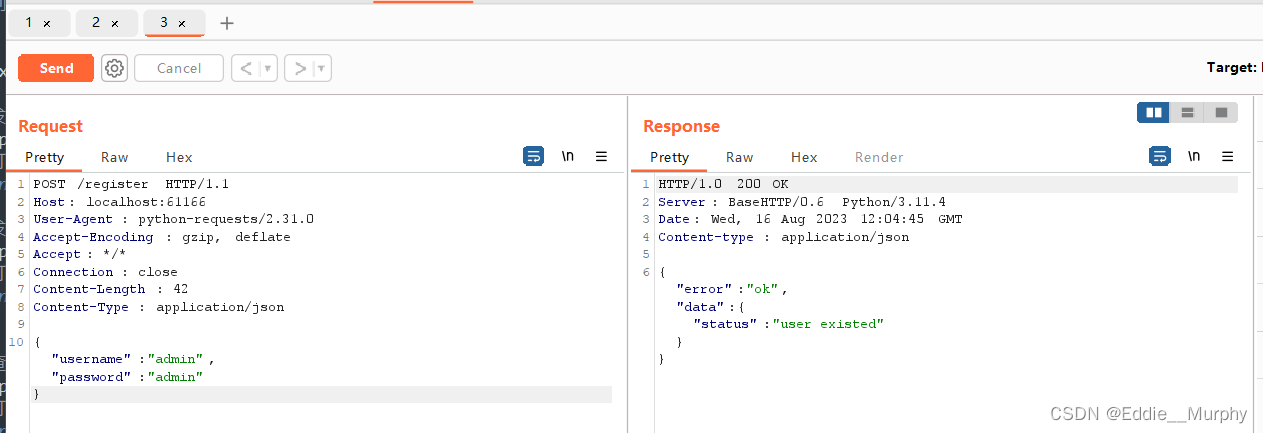Viewport: 1263px width, 433px height.
Task: Click the Send button
Action: click(56, 68)
